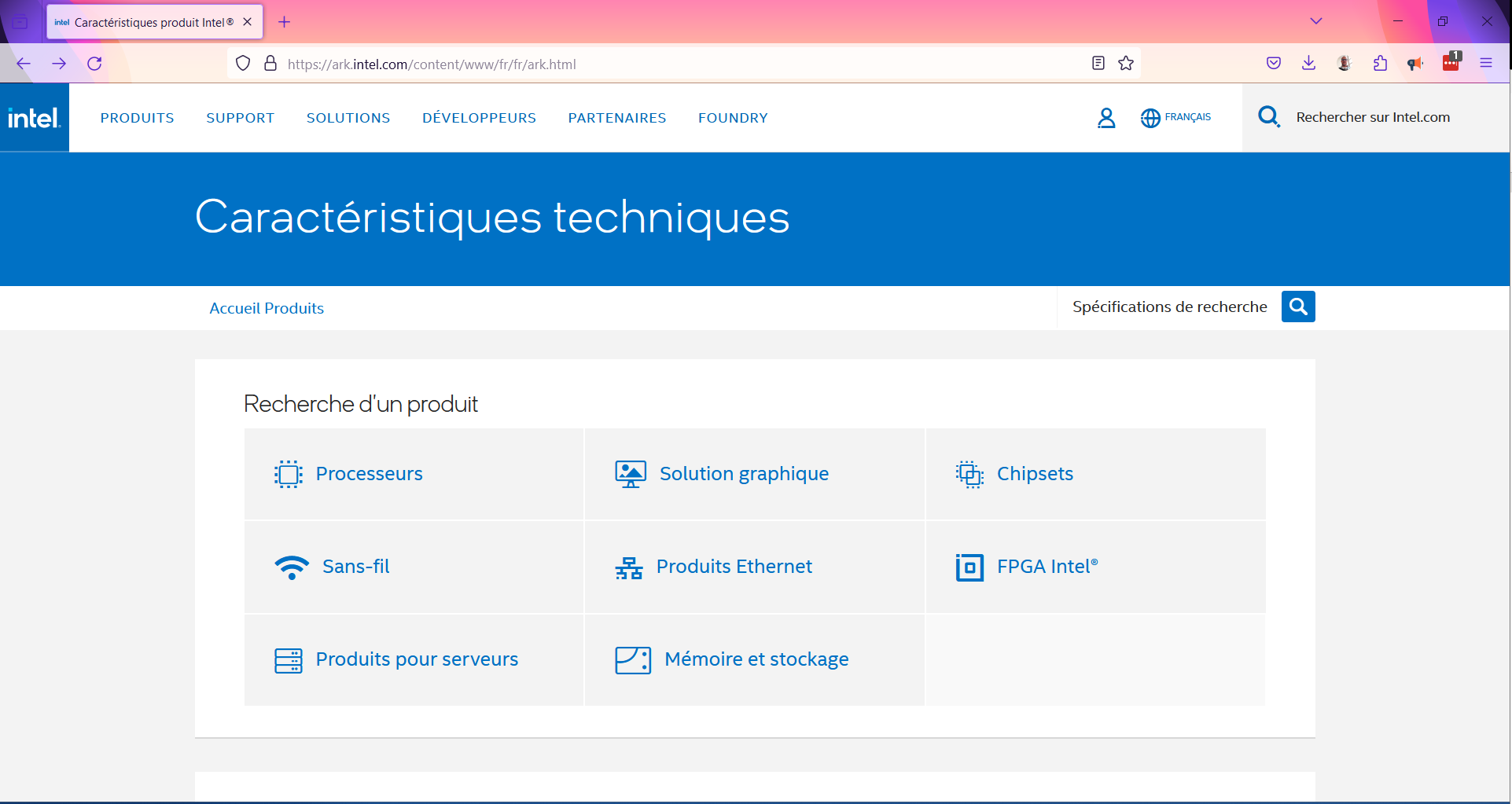This screenshot has height=804, width=1512.
Task: Open the SUPPORT menu
Action: (x=241, y=118)
